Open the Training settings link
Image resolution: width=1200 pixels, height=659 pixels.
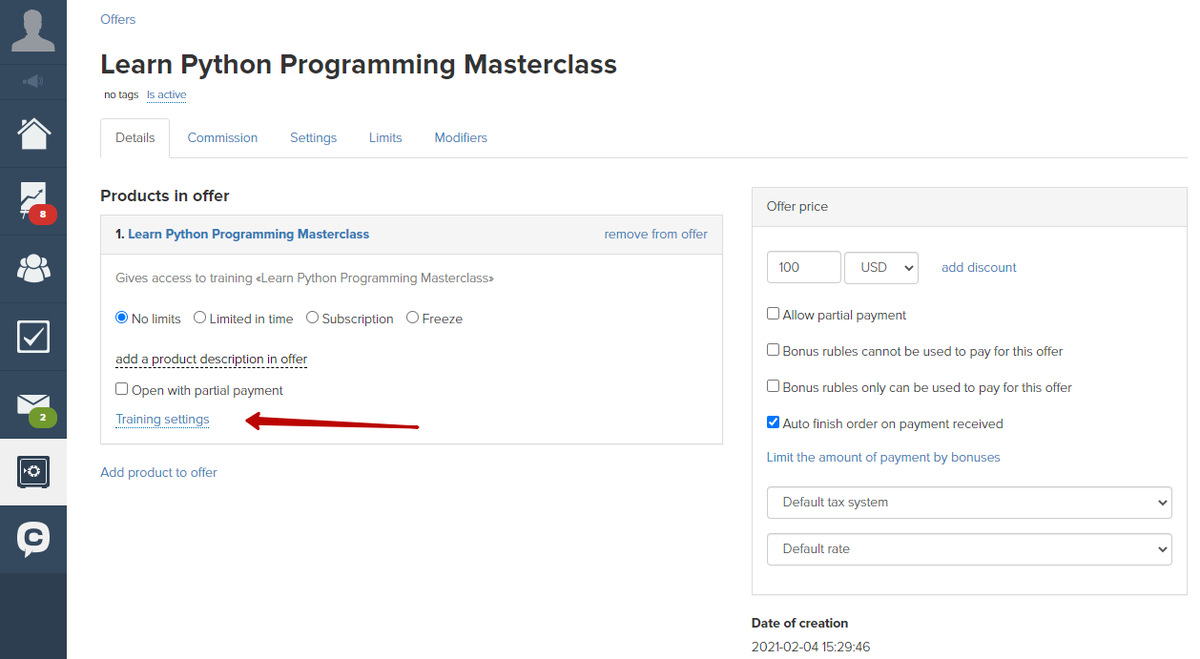coord(162,419)
